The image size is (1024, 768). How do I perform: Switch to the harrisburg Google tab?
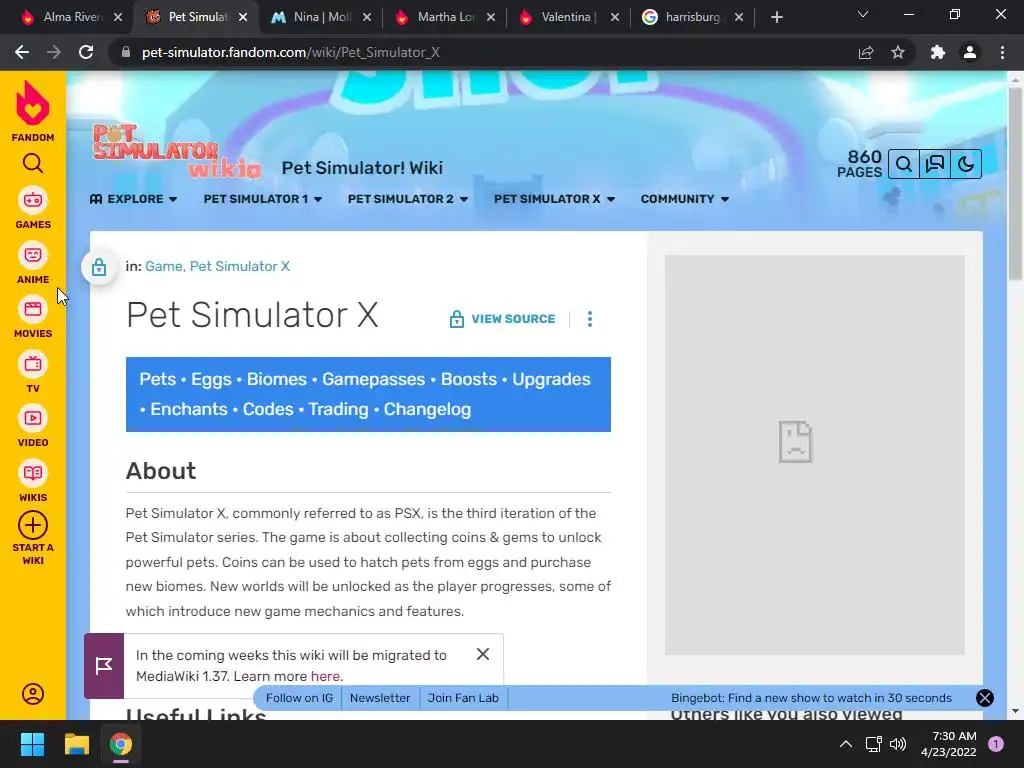[x=692, y=17]
